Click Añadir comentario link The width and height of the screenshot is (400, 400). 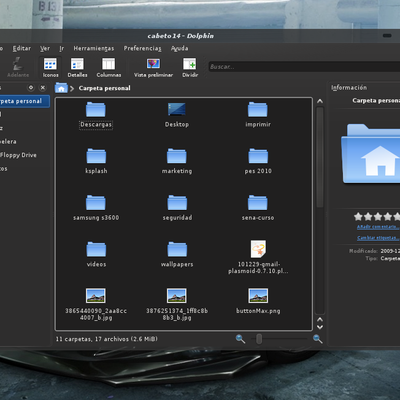[x=378, y=227]
